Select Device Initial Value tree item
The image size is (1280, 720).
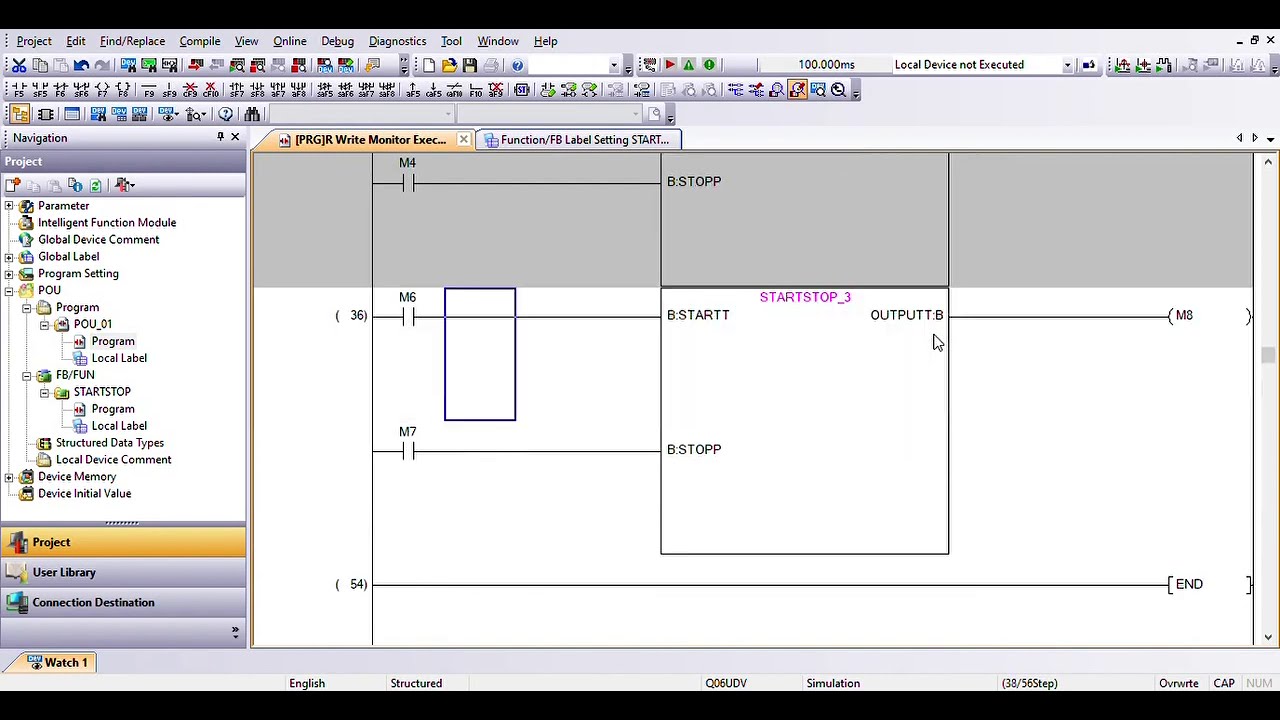click(84, 494)
